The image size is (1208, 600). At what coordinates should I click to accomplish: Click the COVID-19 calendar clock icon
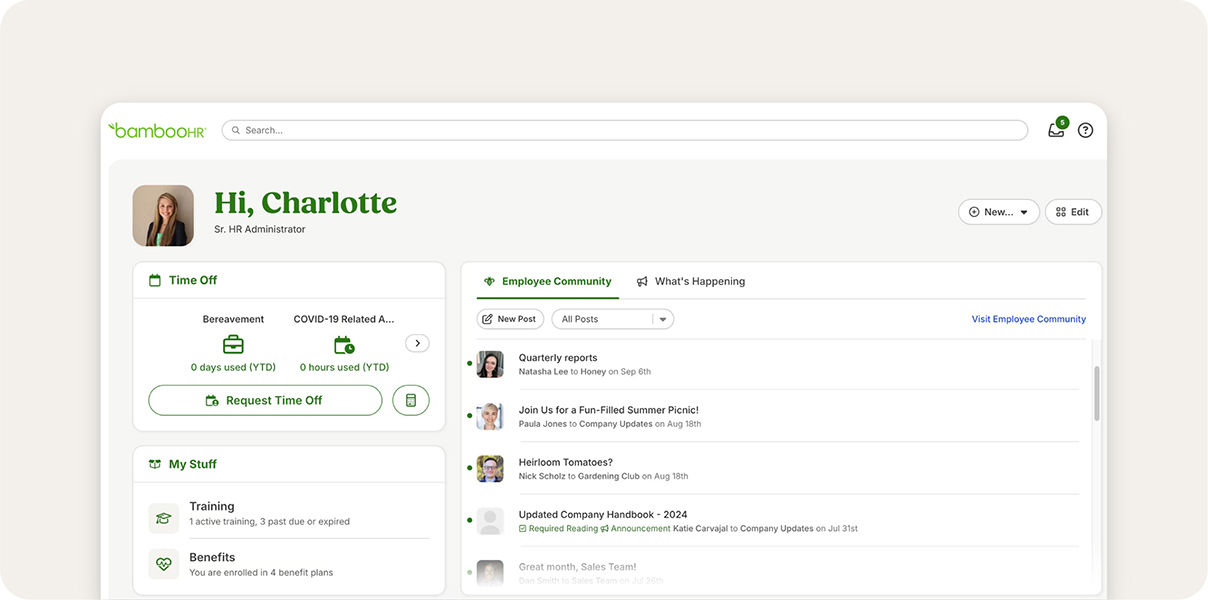(x=344, y=345)
